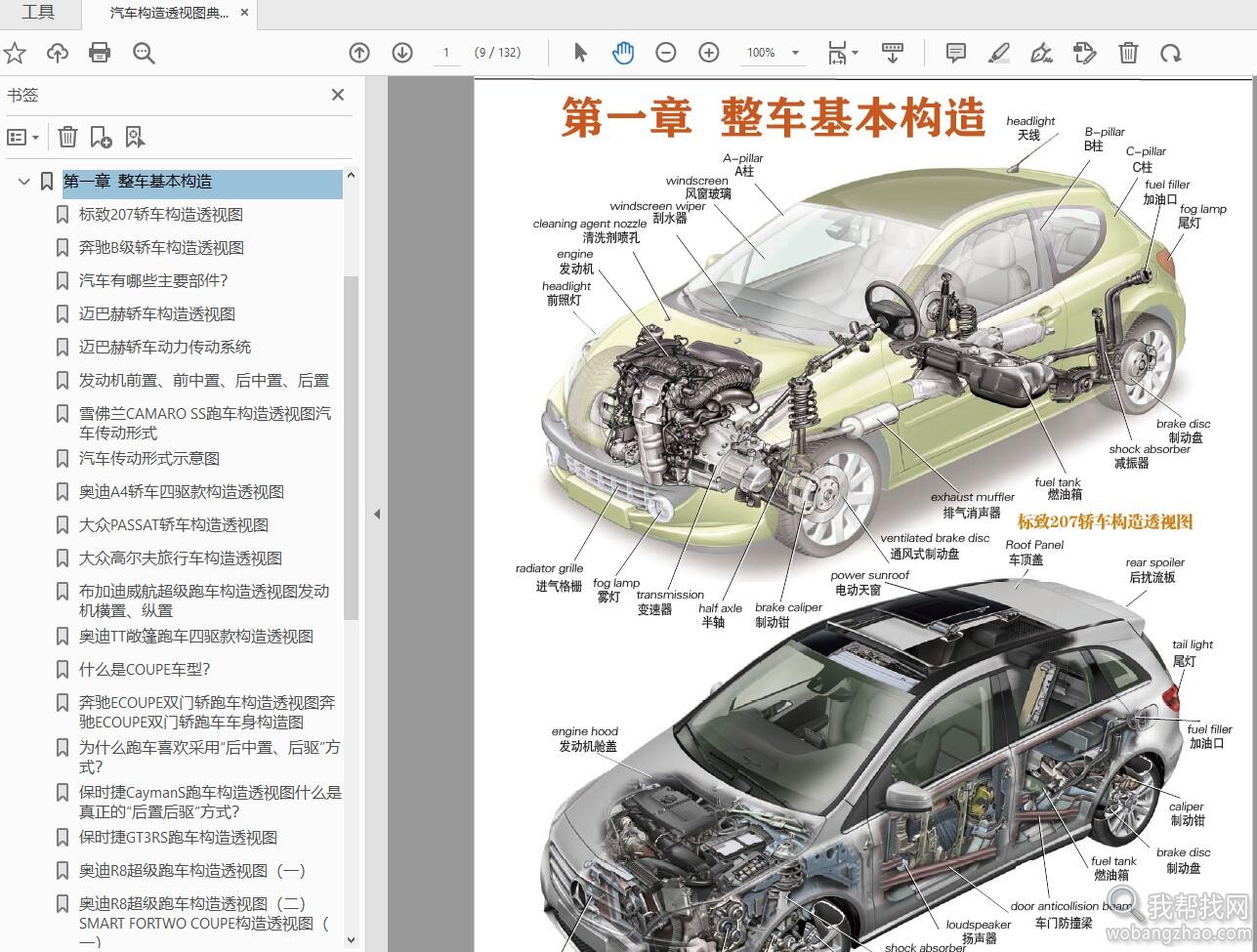This screenshot has width=1257, height=952.
Task: Click the star bookmark icon in toolbar
Action: point(15,53)
